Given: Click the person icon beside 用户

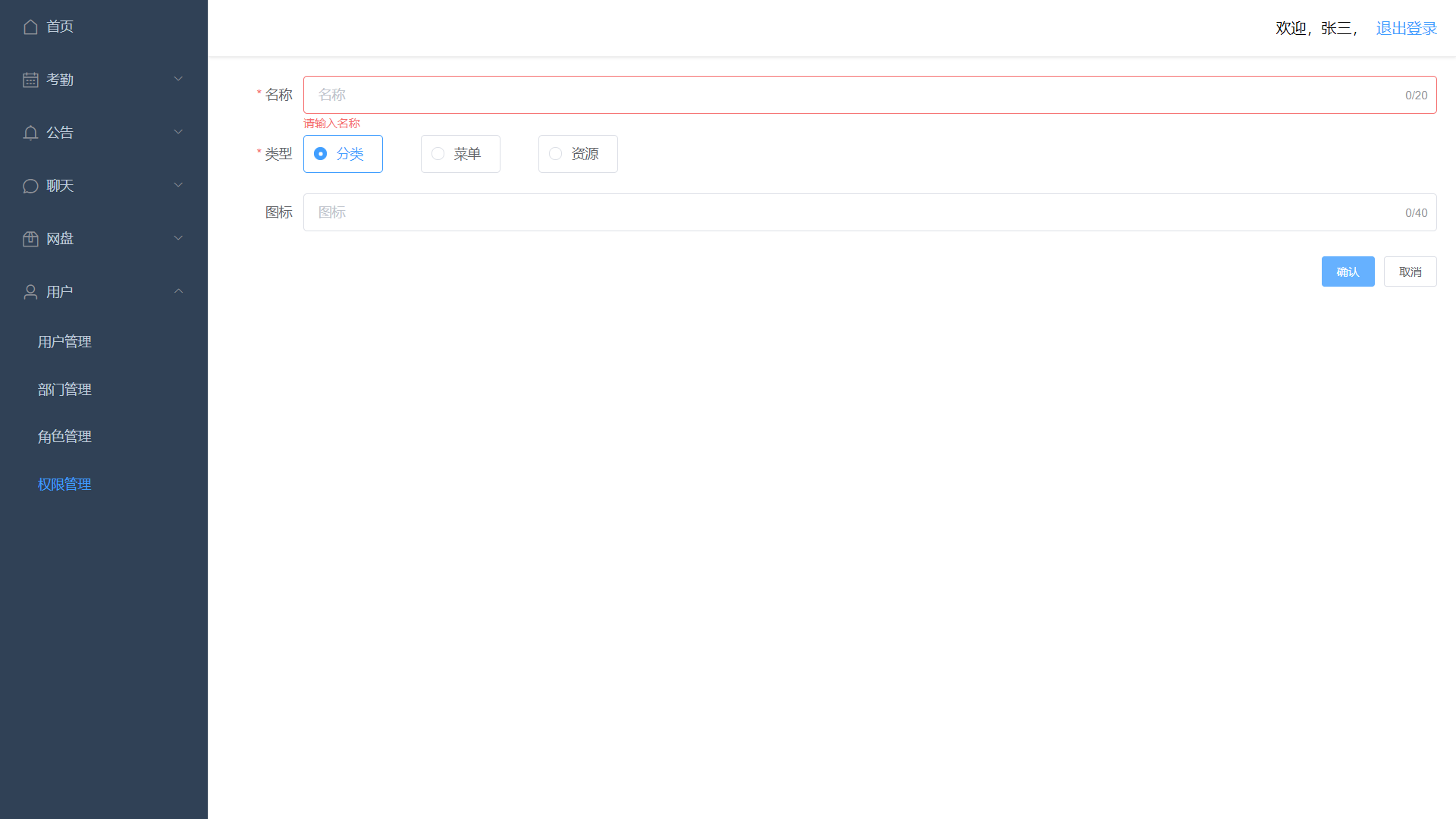Looking at the screenshot, I should tap(30, 292).
